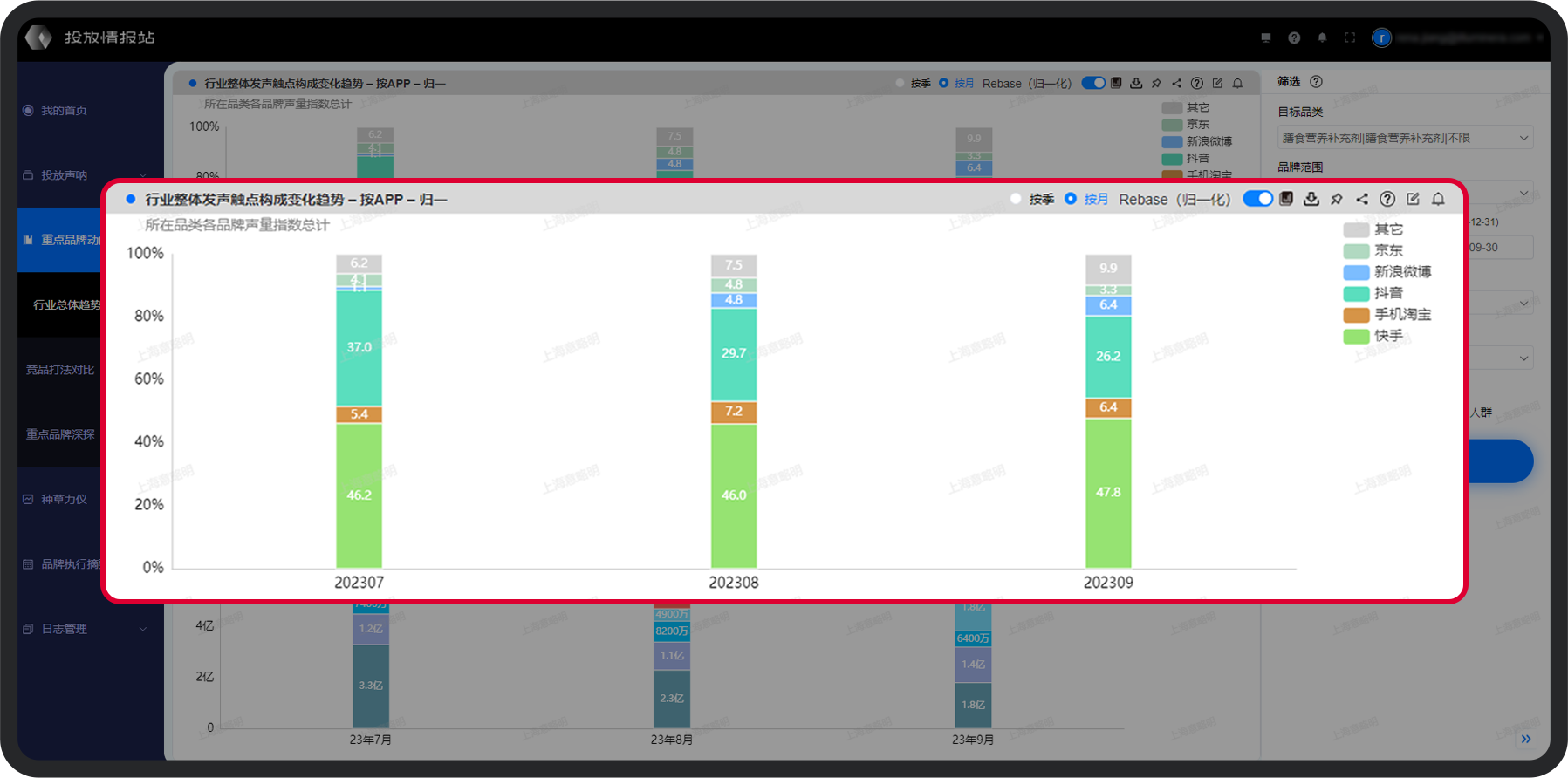The height and width of the screenshot is (778, 1568).
Task: Select 按月 radio in enlarged chart
Action: click(1071, 199)
